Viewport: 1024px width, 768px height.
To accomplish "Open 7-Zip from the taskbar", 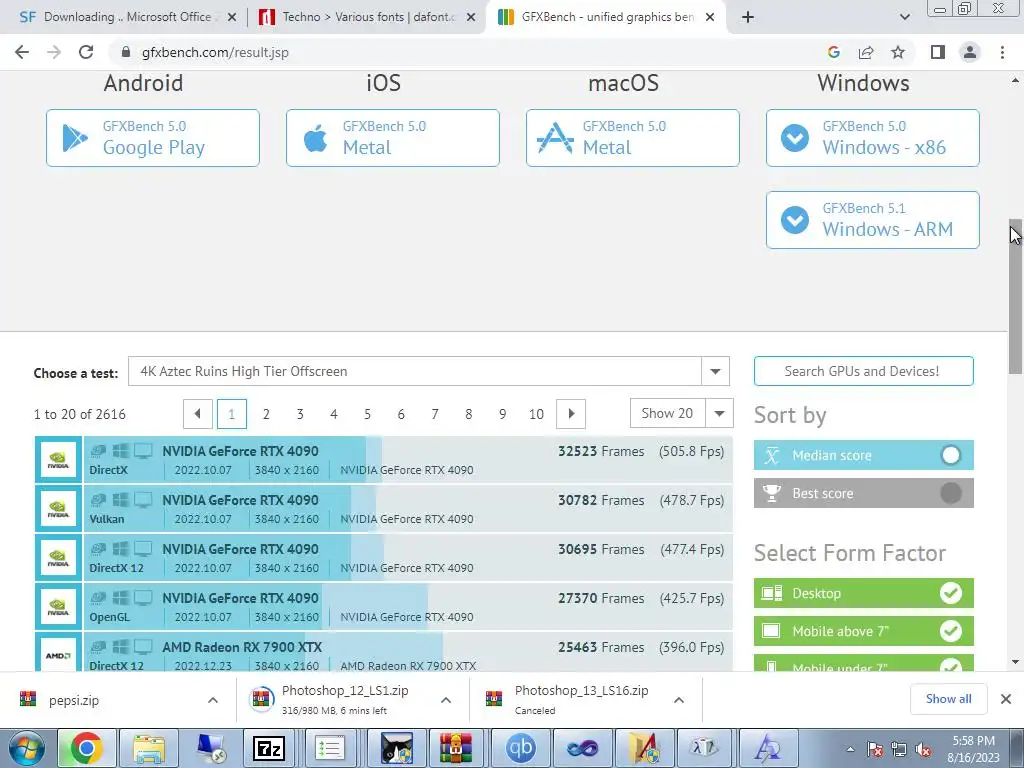I will click(269, 748).
